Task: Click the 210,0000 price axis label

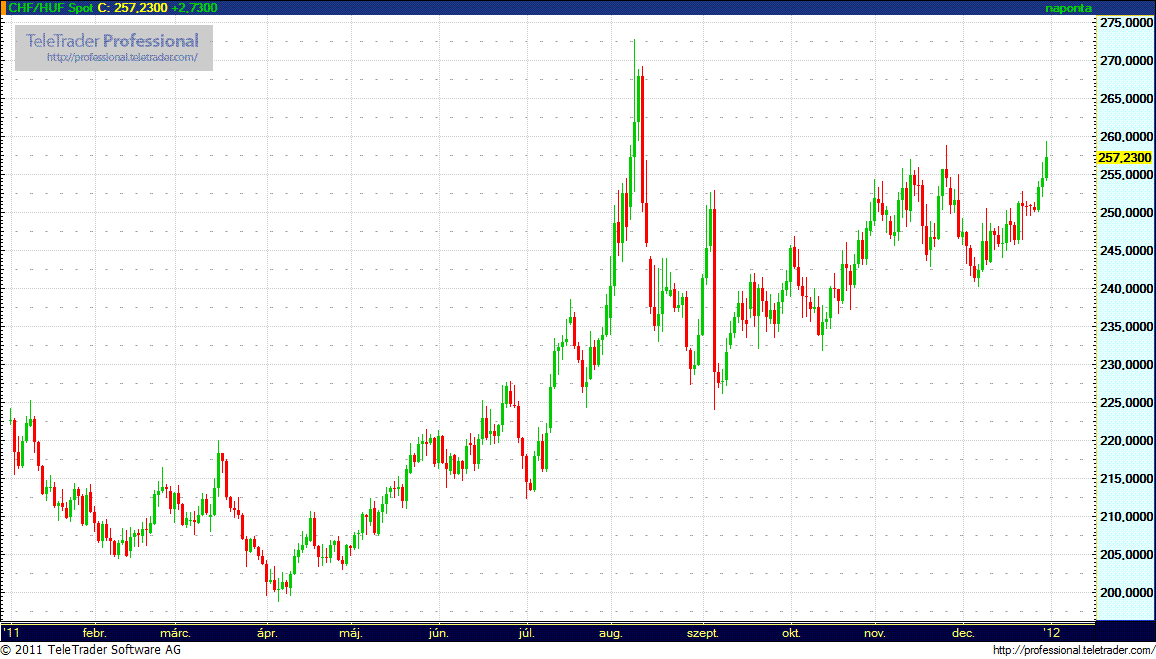Action: click(1126, 517)
